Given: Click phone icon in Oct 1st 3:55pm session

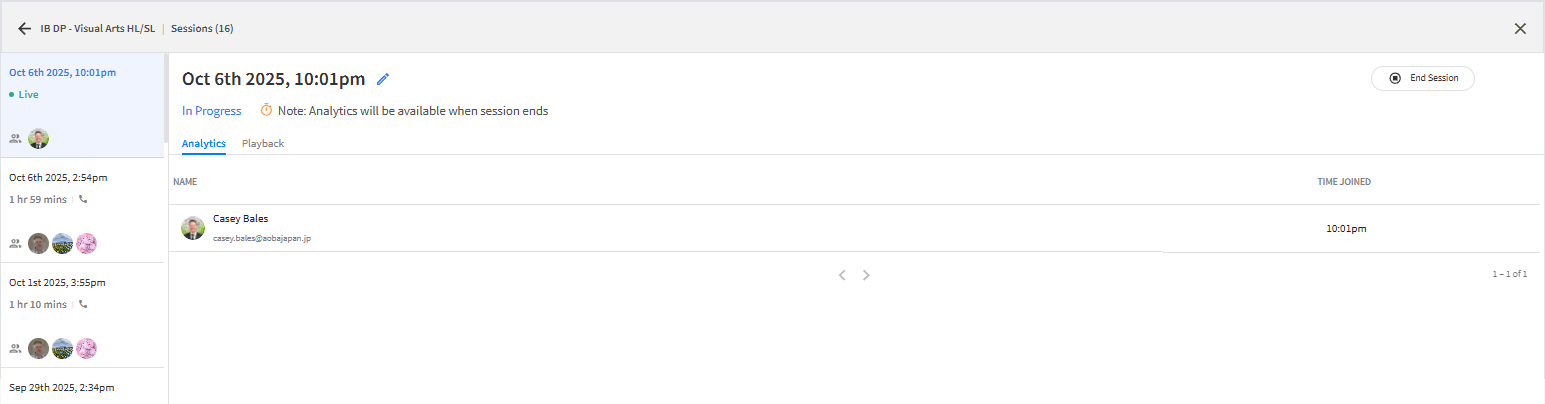Looking at the screenshot, I should 83,304.
